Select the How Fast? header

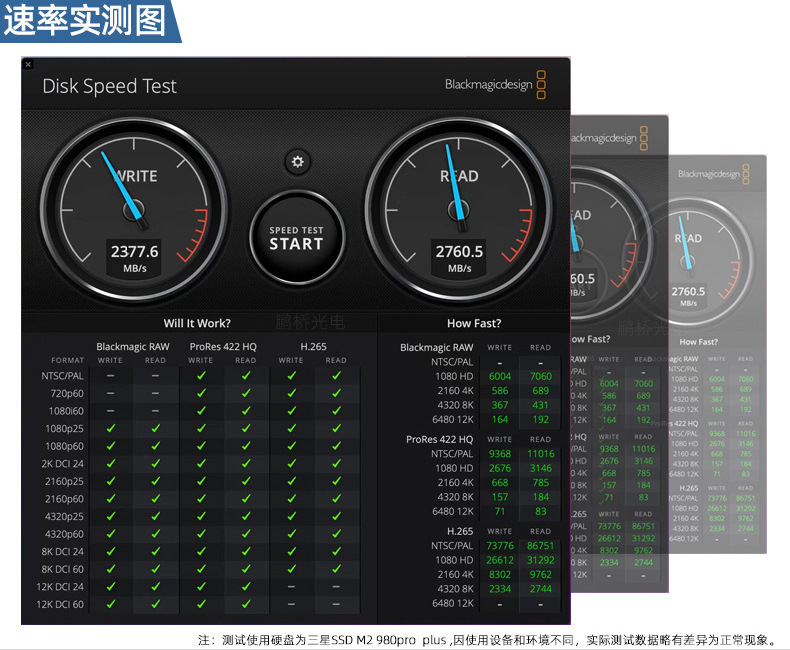point(474,323)
